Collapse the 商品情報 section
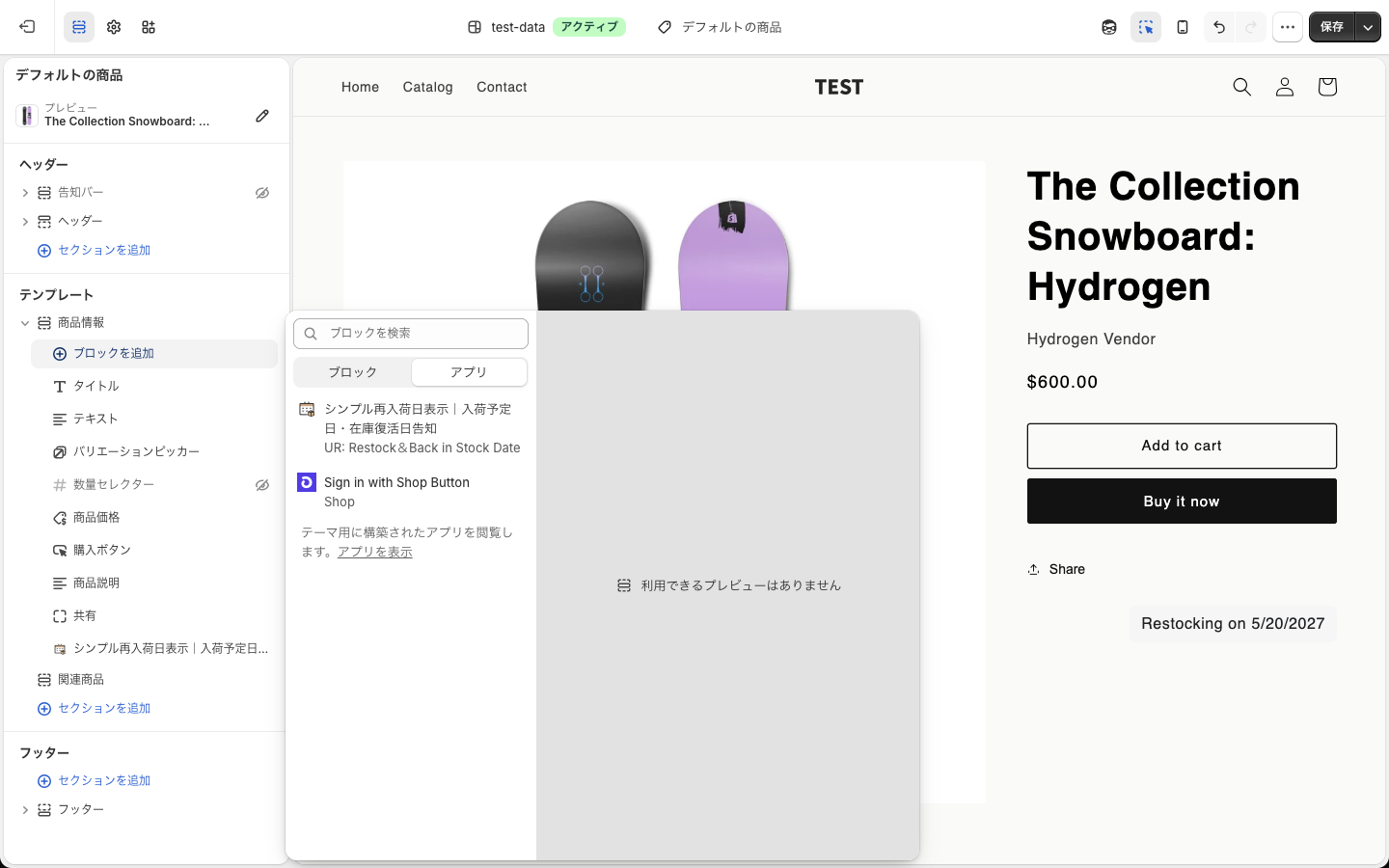The width and height of the screenshot is (1389, 868). click(x=25, y=323)
